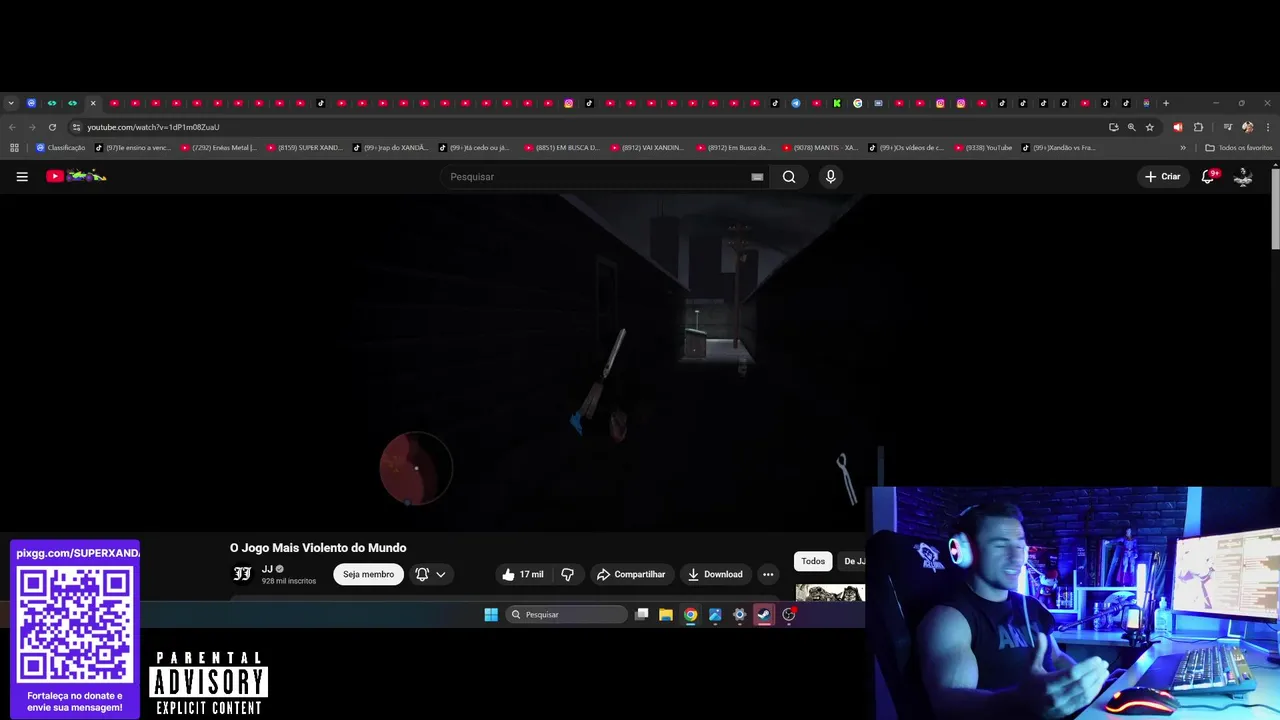Start voice search with the microphone icon
The image size is (1280, 720).
[x=830, y=176]
